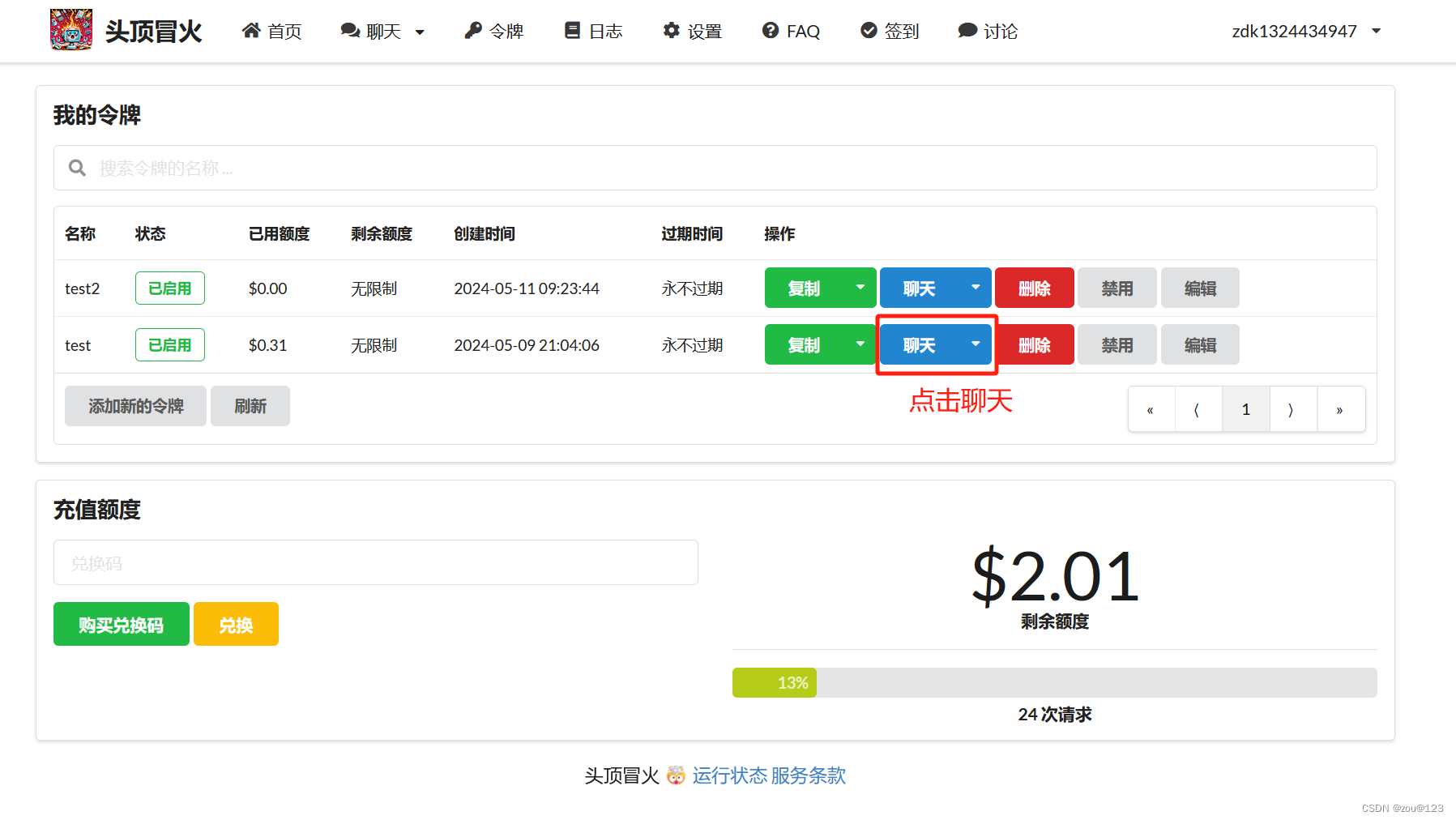Jump to last page with » button

click(x=1341, y=409)
